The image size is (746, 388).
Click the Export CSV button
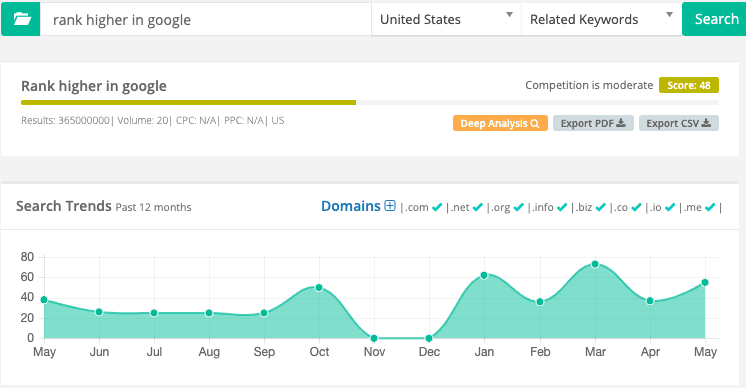(678, 123)
